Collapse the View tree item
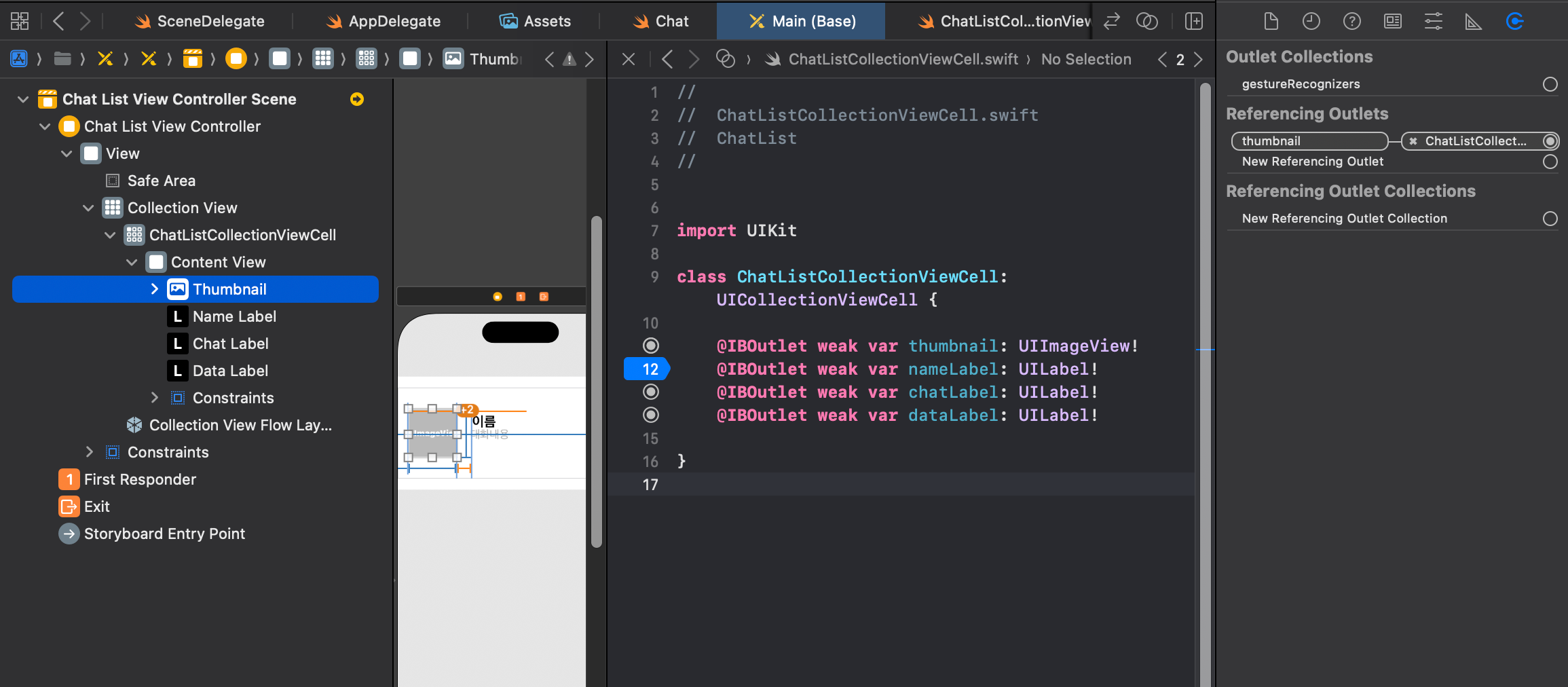Image resolution: width=1568 pixels, height=687 pixels. click(67, 153)
